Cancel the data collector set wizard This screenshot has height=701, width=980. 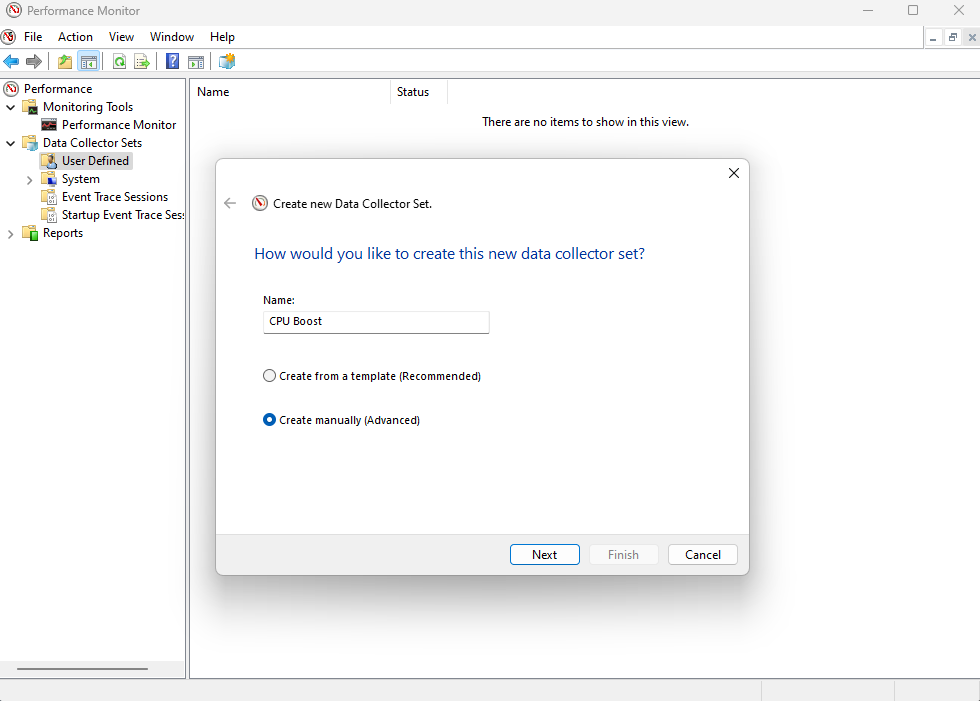[702, 555]
